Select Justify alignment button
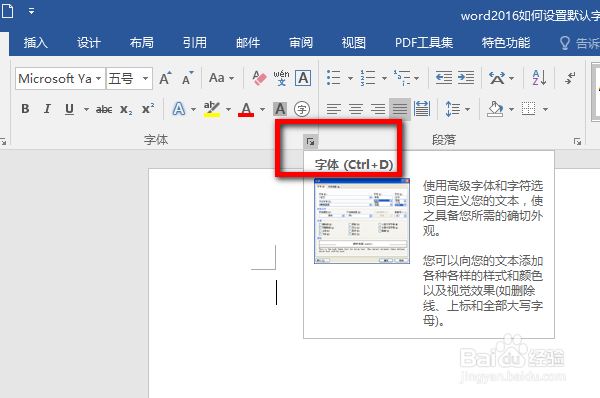600x398 pixels. 400,109
